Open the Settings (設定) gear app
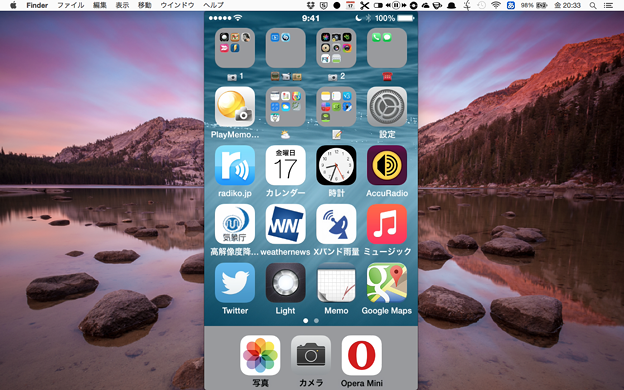 tap(387, 107)
